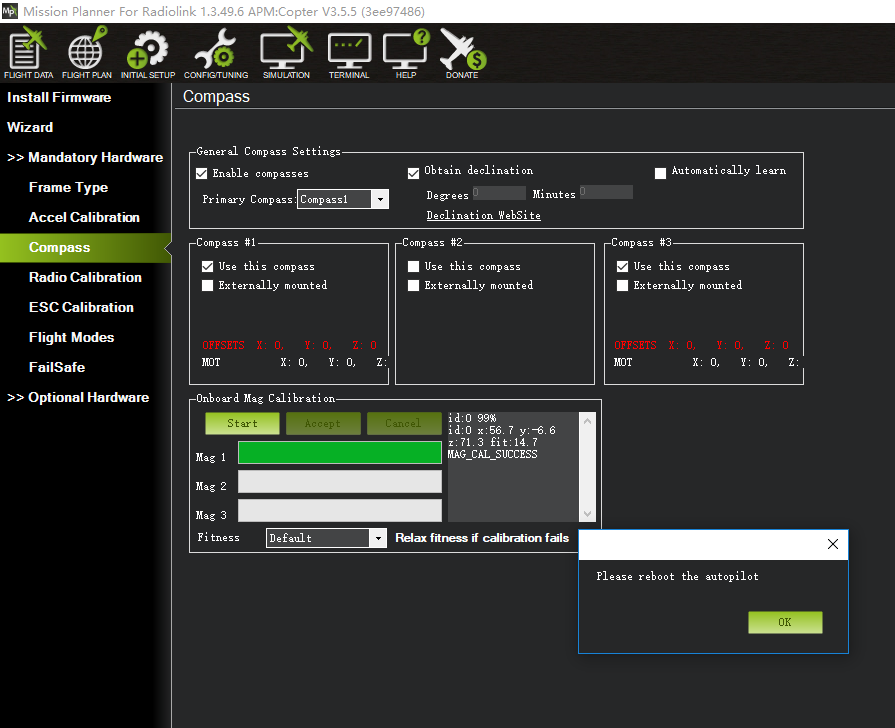Enable Automatically learn checkbox
Screen dimensions: 895x728
(x=660, y=172)
